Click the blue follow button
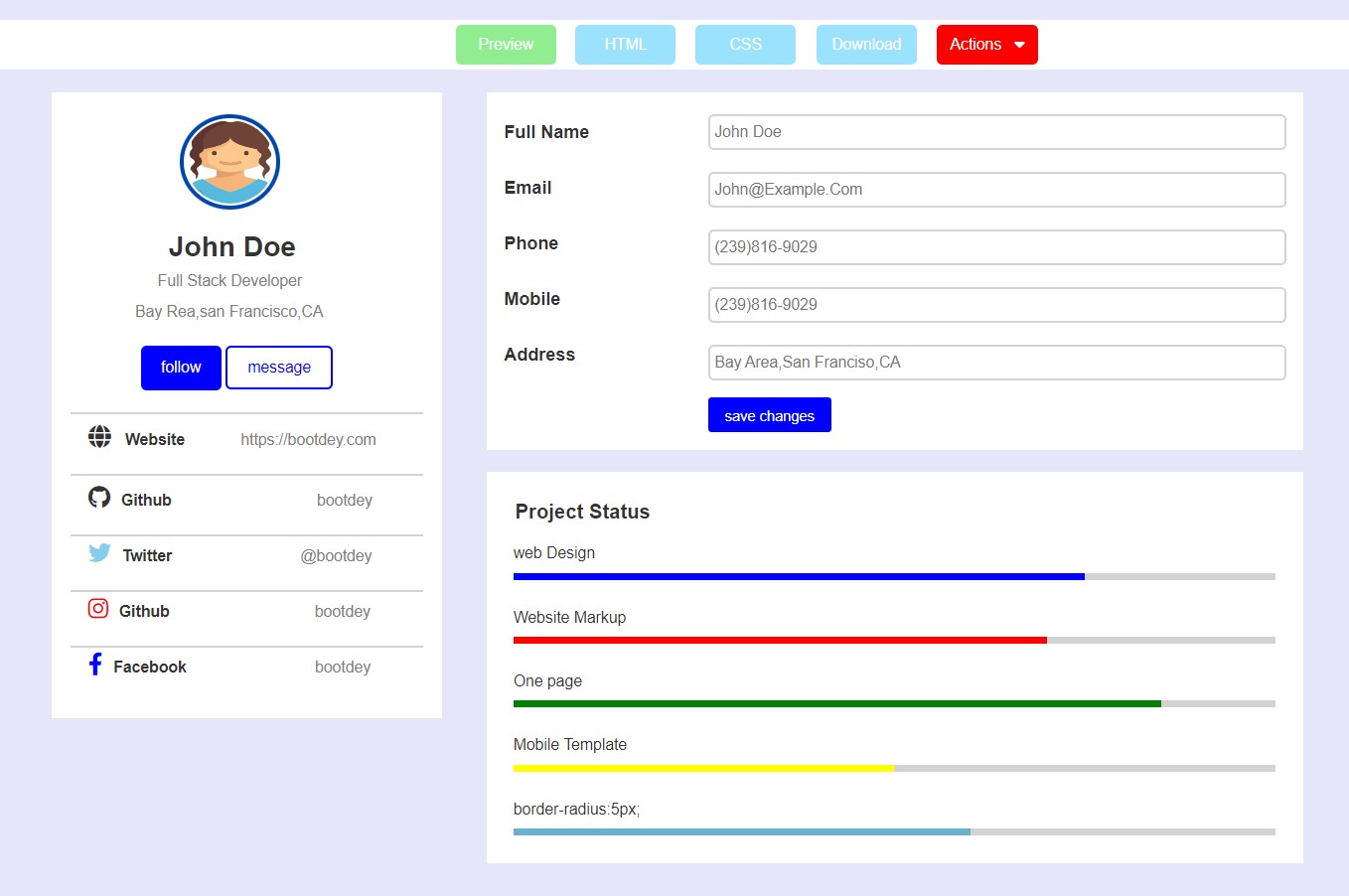This screenshot has width=1349, height=896. click(x=181, y=368)
